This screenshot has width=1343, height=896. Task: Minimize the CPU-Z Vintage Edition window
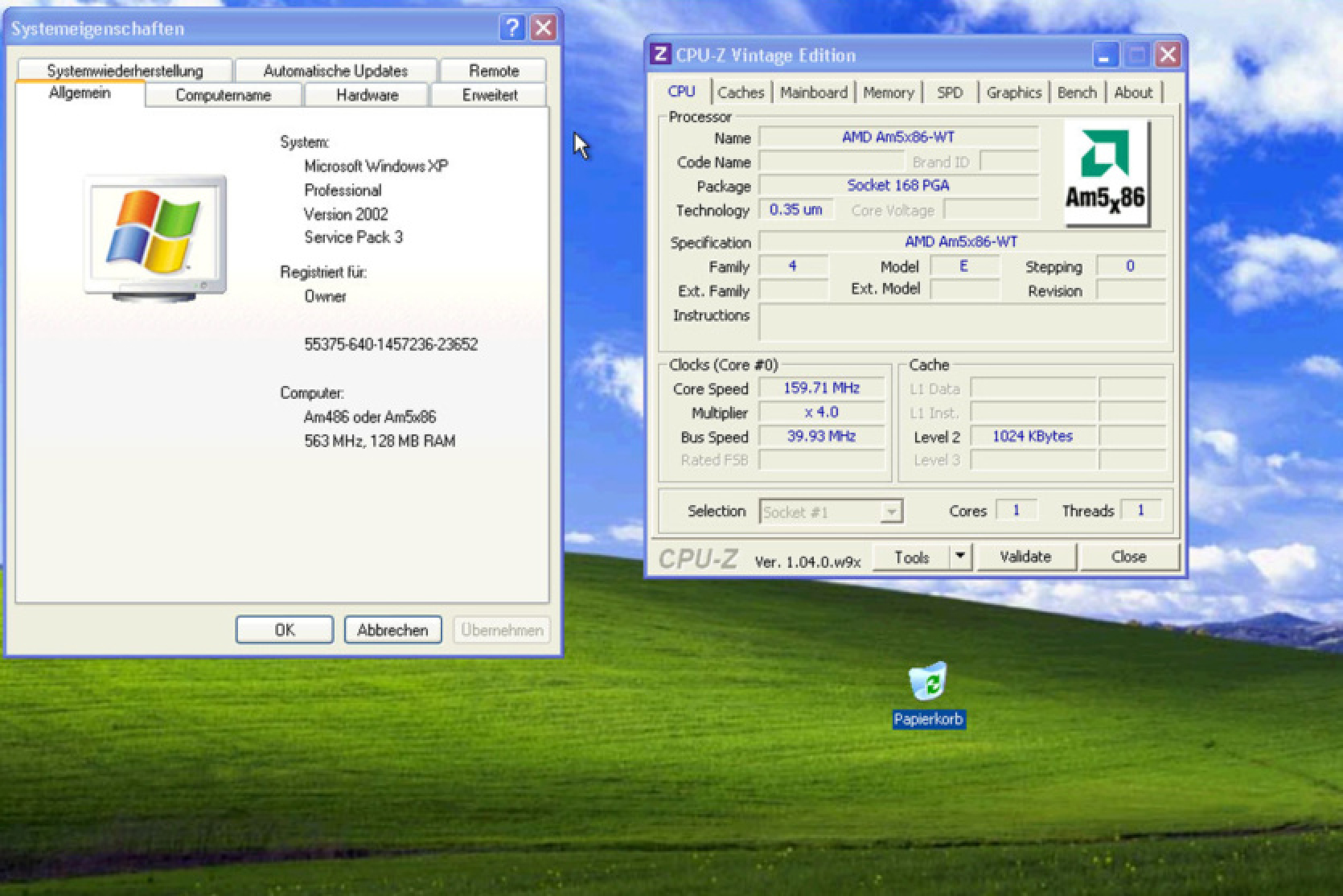point(1105,55)
